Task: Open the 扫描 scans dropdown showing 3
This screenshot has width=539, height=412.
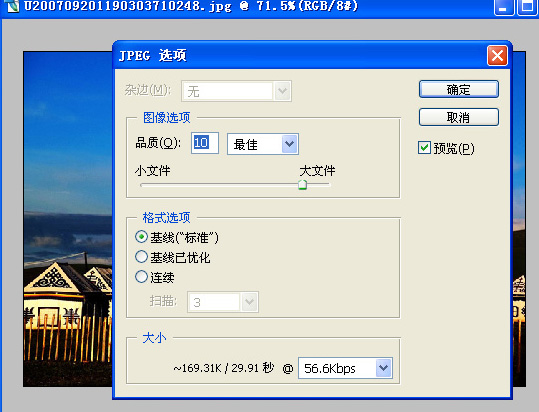Action: click(223, 302)
